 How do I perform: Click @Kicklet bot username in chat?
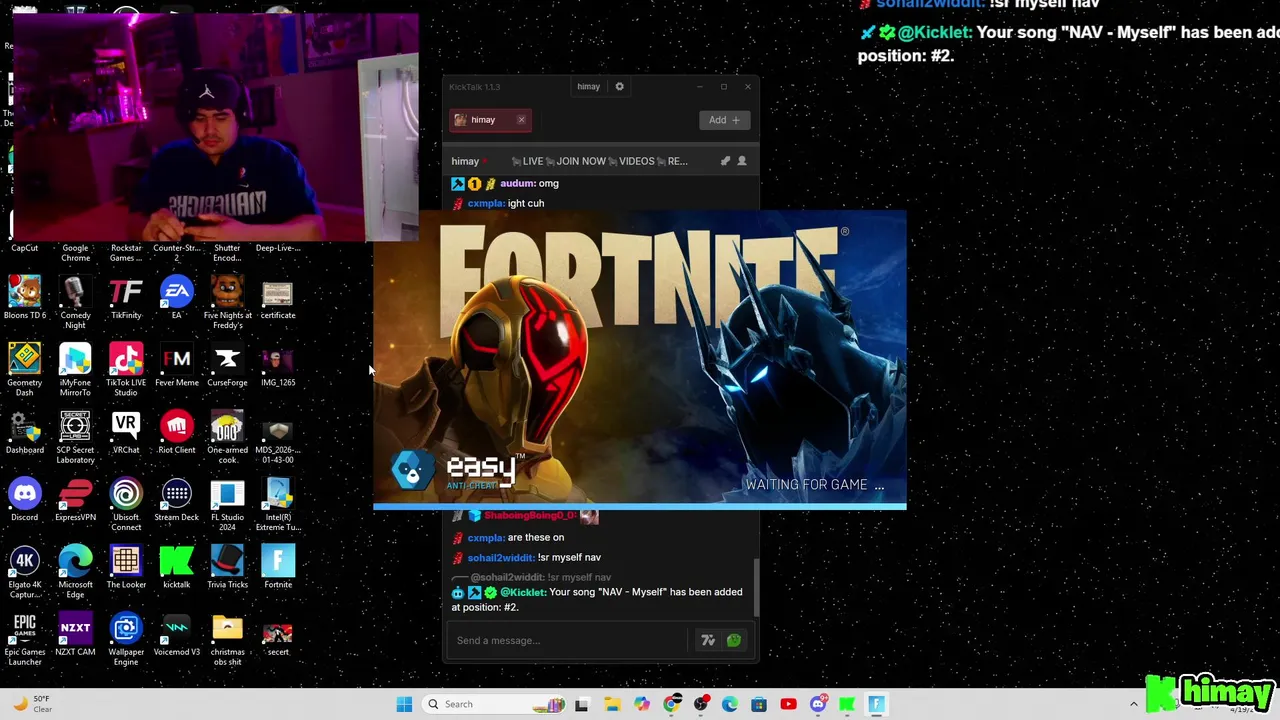(x=523, y=592)
